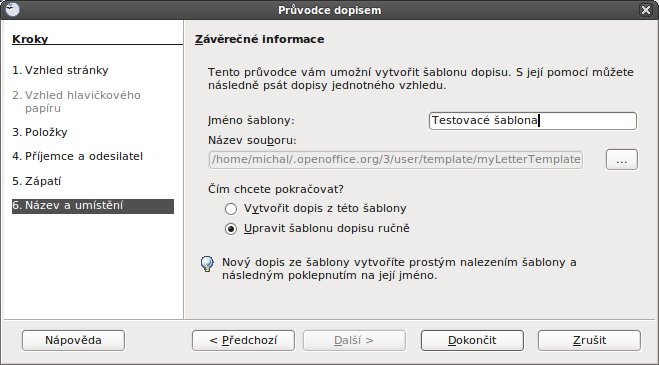Click the Název souboru path field
This screenshot has height=365, width=659.
coord(395,160)
